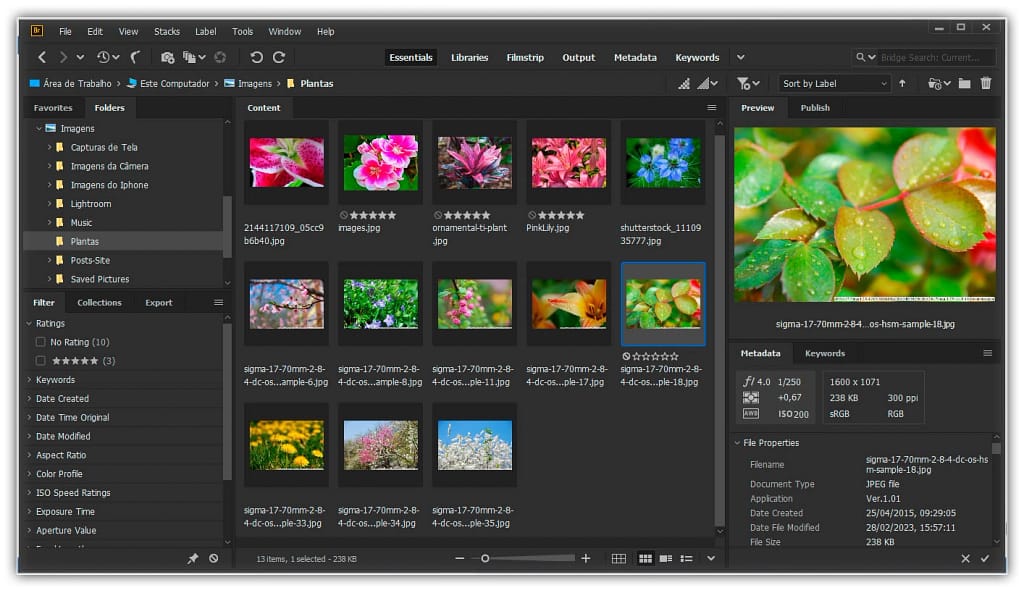This screenshot has height=593, width=1024.
Task: Select the Filmstrip workspace
Action: click(x=525, y=57)
